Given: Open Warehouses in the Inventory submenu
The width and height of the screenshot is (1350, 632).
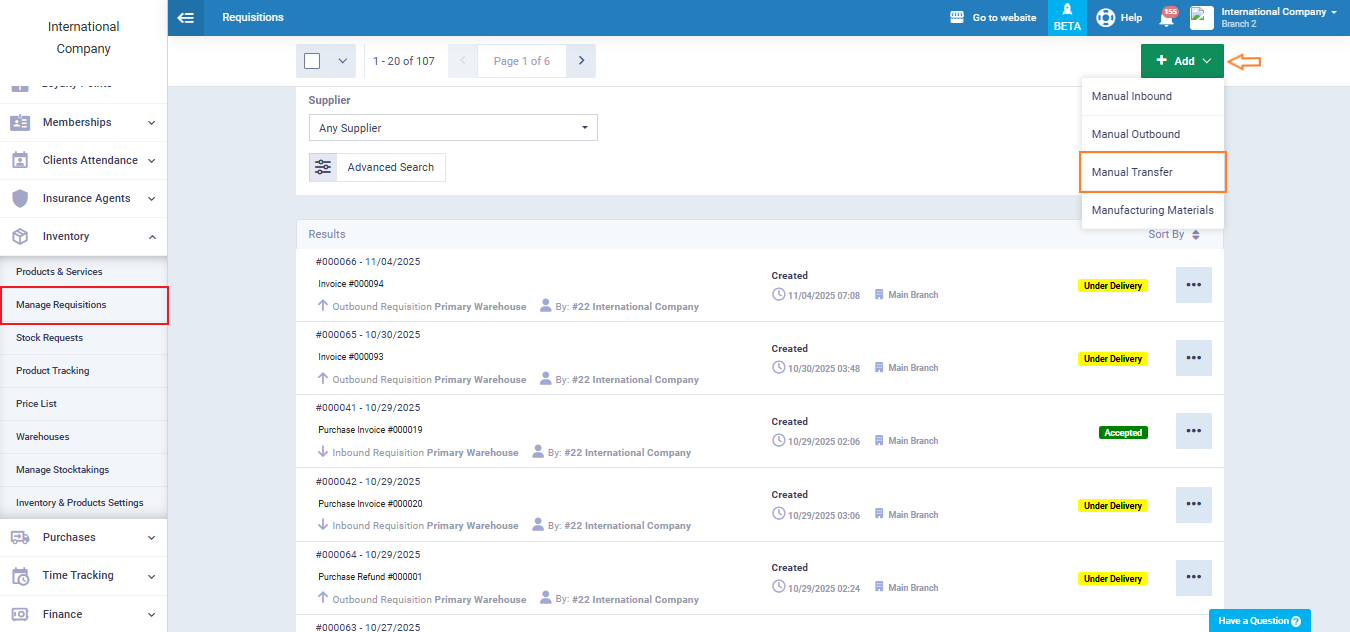Looking at the screenshot, I should [43, 437].
